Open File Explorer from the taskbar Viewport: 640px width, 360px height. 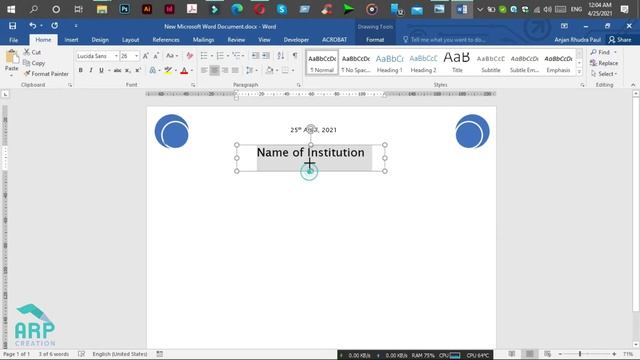[x=102, y=9]
